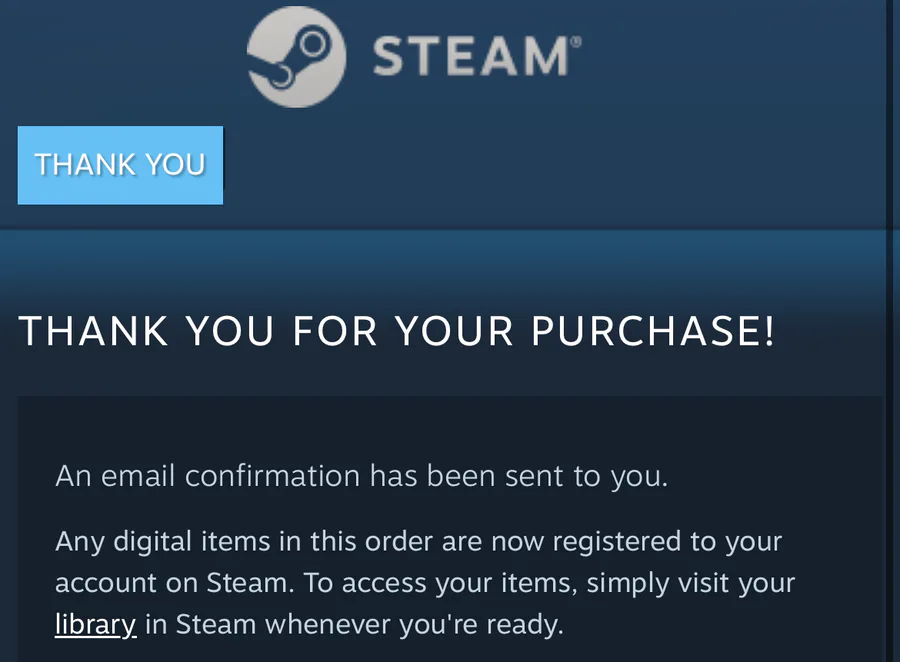Screen dimensions: 900x662
Task: Click the round Steam logo icon
Action: click(x=296, y=57)
